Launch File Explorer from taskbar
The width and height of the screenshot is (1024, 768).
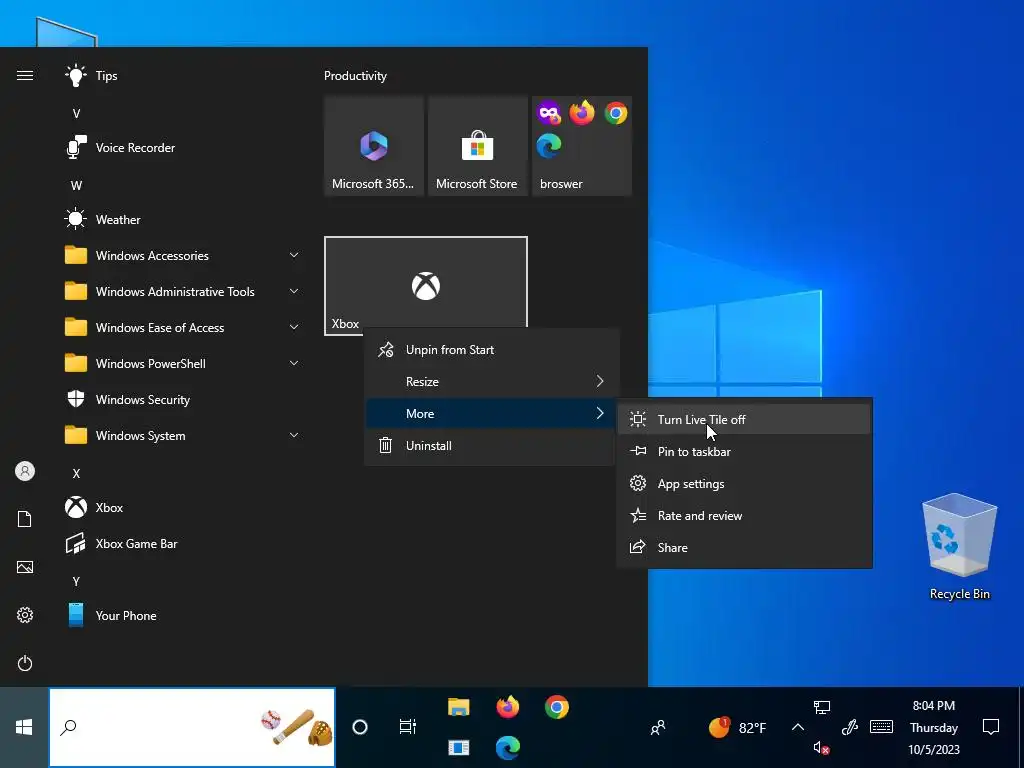pyautogui.click(x=458, y=707)
